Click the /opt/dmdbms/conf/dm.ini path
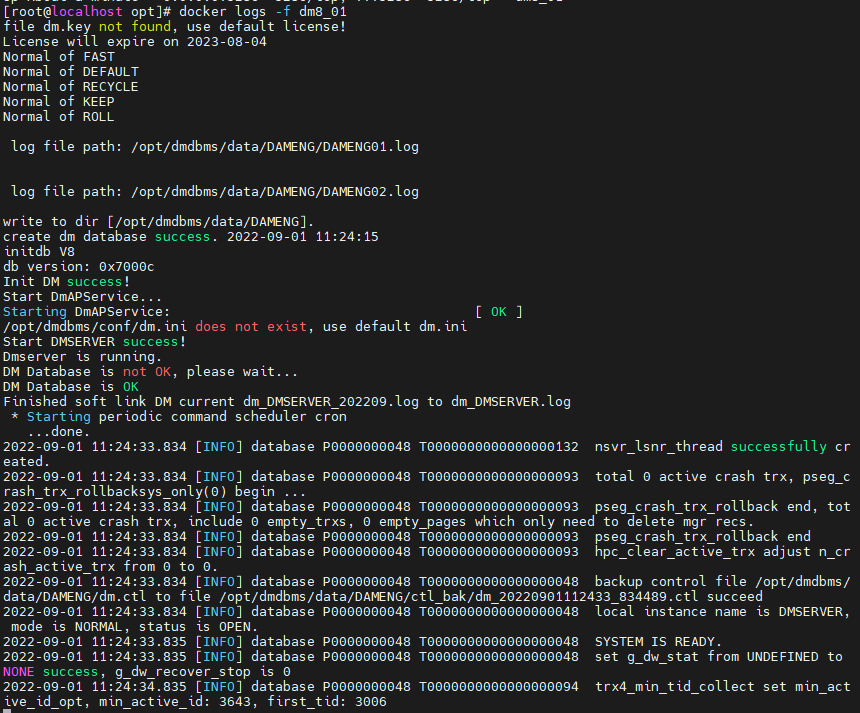 point(94,326)
